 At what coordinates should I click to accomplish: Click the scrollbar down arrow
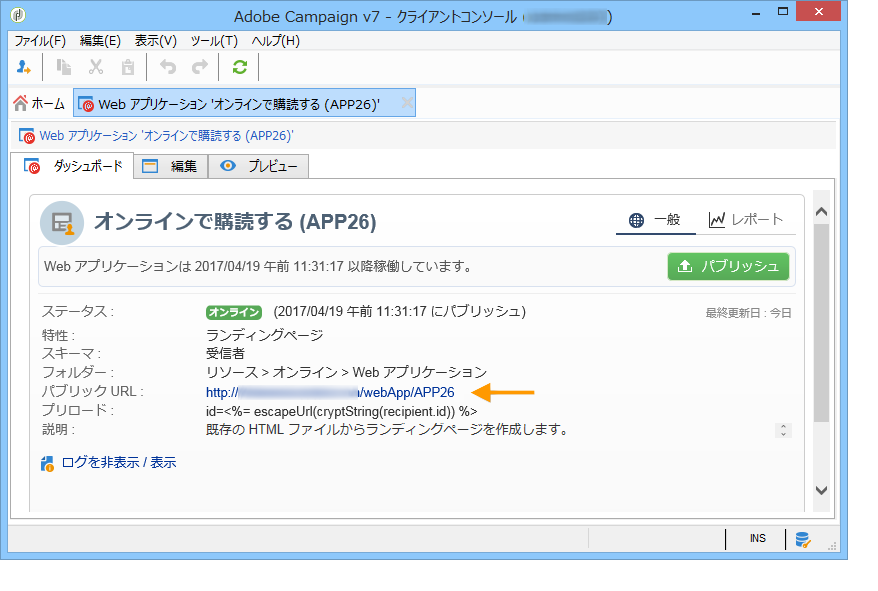click(x=821, y=490)
